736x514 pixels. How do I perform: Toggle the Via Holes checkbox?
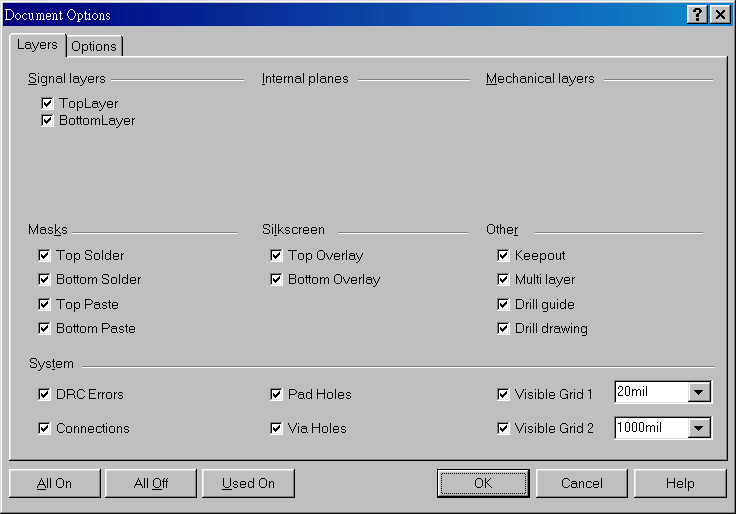276,428
